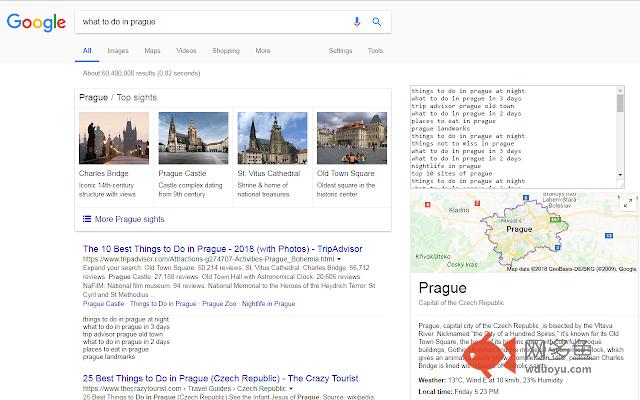The width and height of the screenshot is (640, 400).
Task: Switch to the Shopping tab
Action: pos(226,51)
